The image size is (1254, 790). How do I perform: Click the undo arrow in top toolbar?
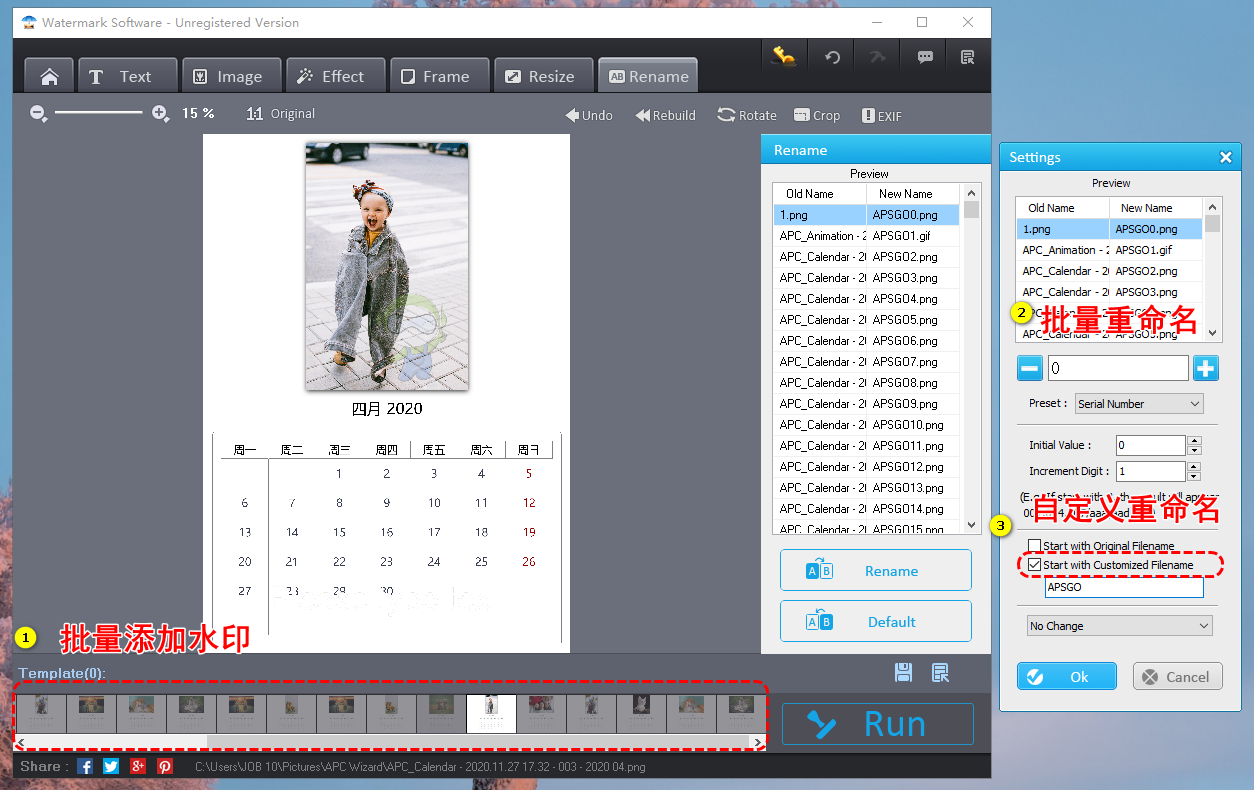tap(831, 57)
